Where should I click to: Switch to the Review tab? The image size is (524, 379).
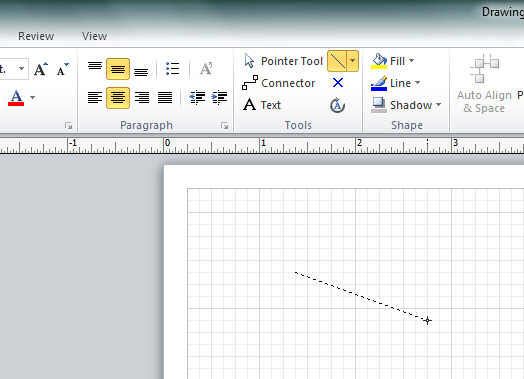(36, 36)
